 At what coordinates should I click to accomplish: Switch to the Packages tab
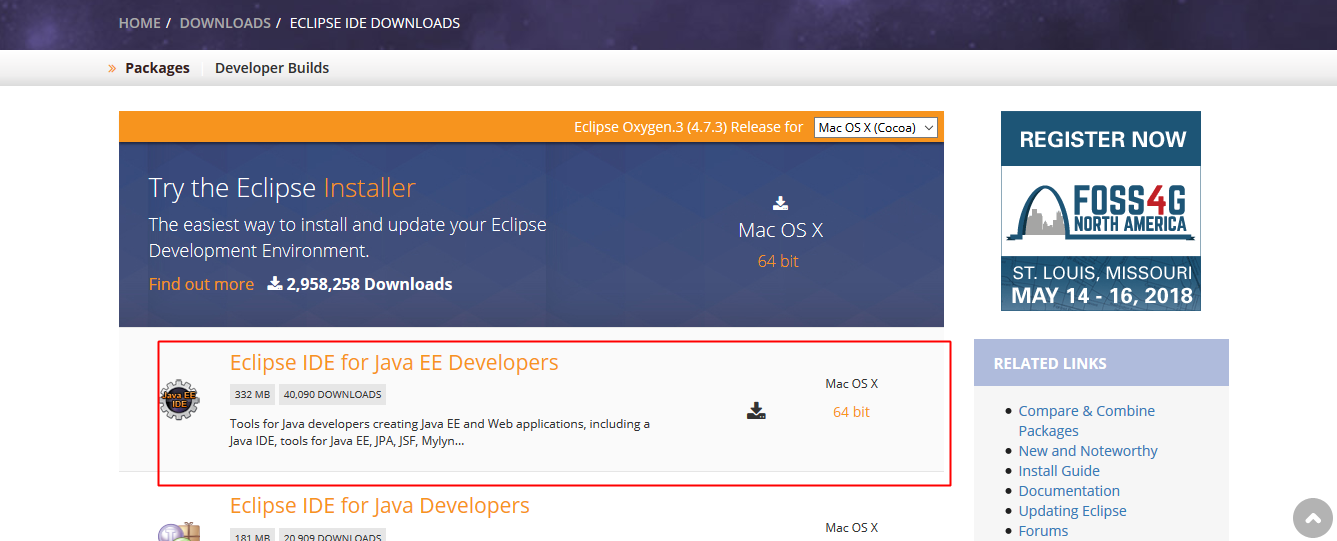157,68
